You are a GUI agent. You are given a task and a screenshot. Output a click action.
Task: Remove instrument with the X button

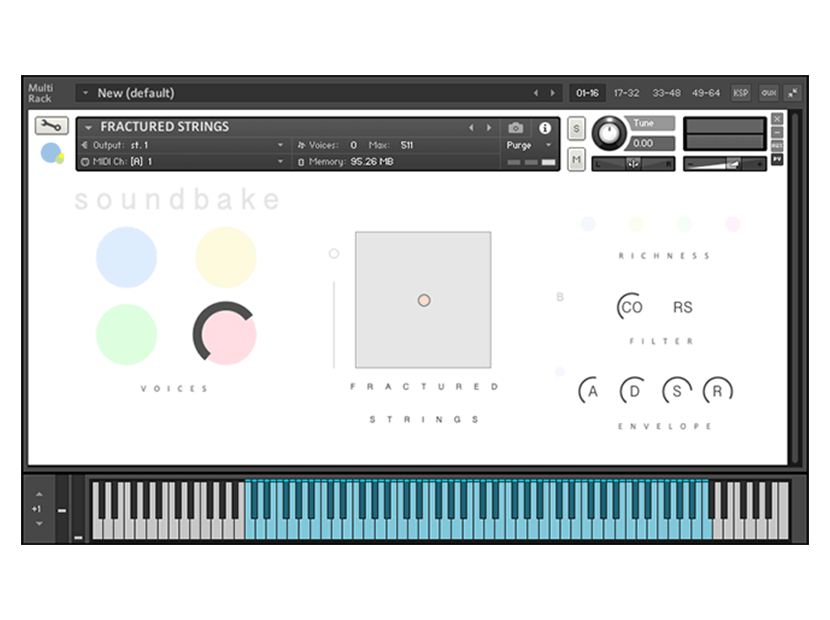coord(777,119)
